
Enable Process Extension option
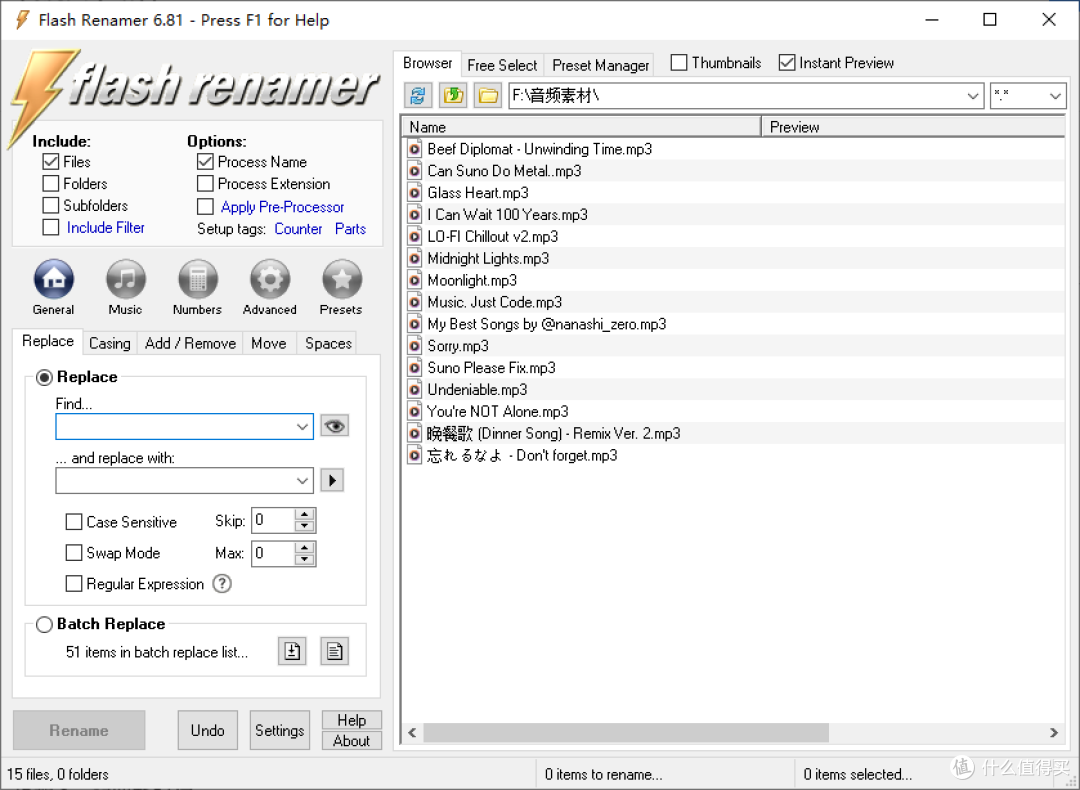205,184
